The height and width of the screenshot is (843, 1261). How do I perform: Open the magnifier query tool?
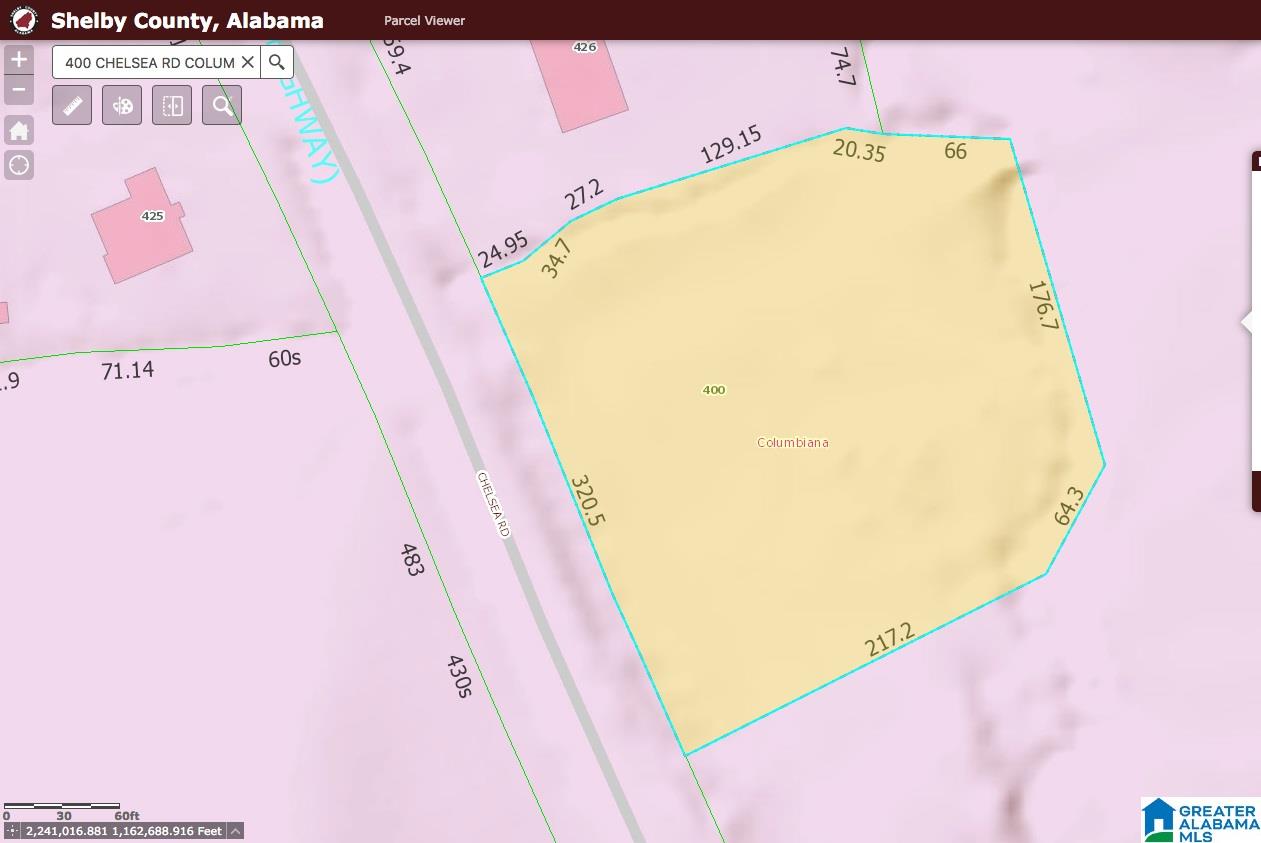pyautogui.click(x=222, y=105)
